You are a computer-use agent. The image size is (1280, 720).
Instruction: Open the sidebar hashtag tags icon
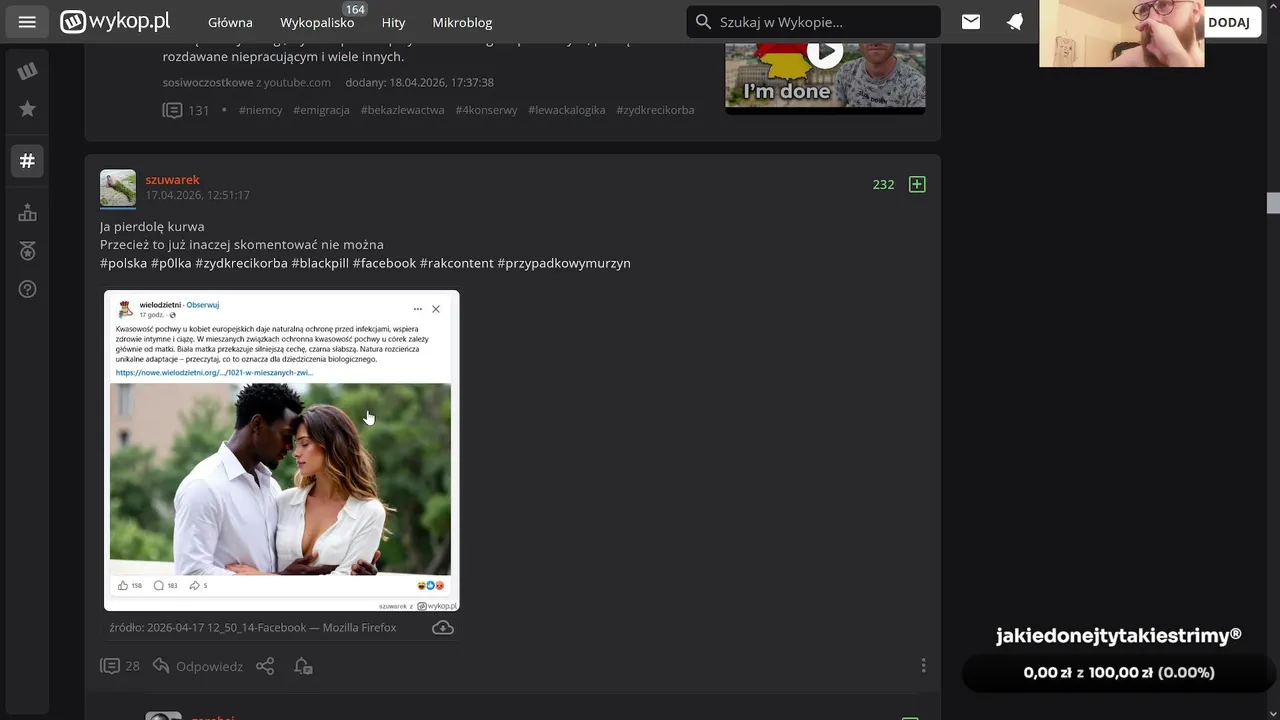27,160
